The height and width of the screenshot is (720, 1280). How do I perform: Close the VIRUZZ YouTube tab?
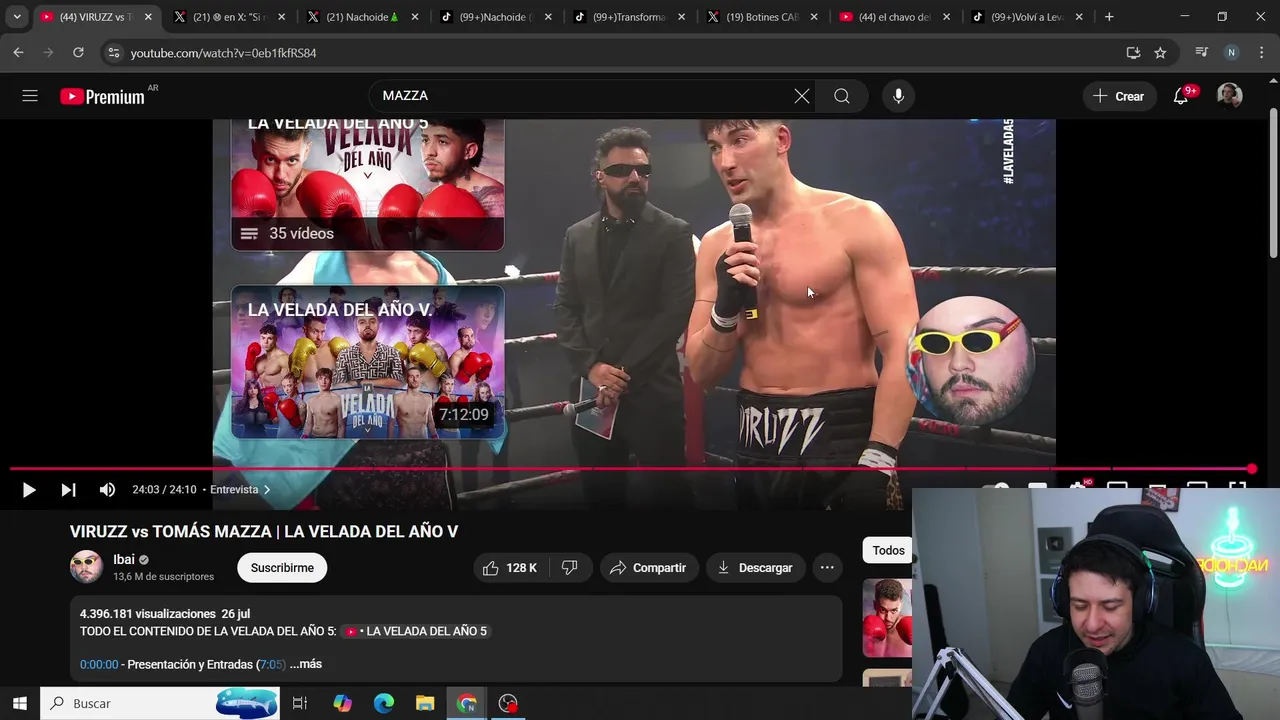(148, 17)
